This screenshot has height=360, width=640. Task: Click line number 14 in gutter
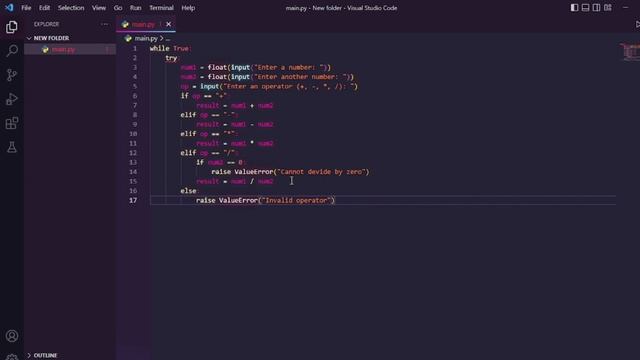pos(133,172)
